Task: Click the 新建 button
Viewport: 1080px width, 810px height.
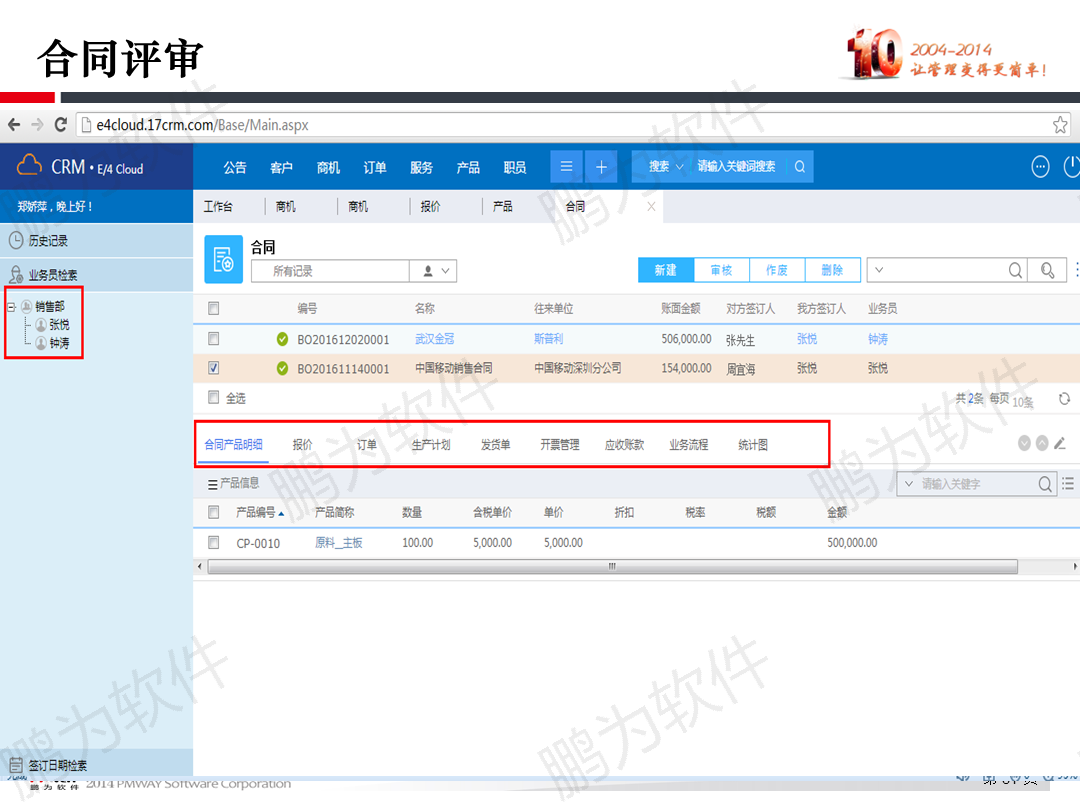Action: click(666, 270)
